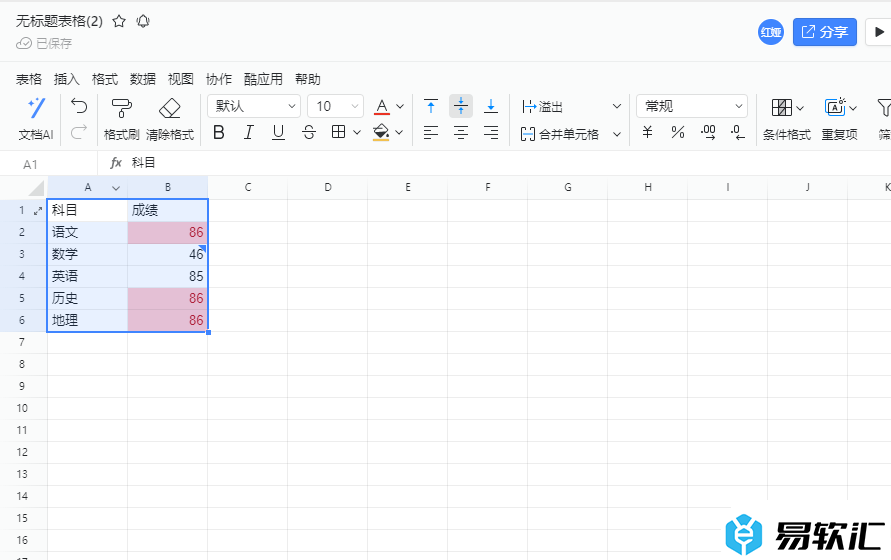Click the fx function icon

(x=116, y=163)
